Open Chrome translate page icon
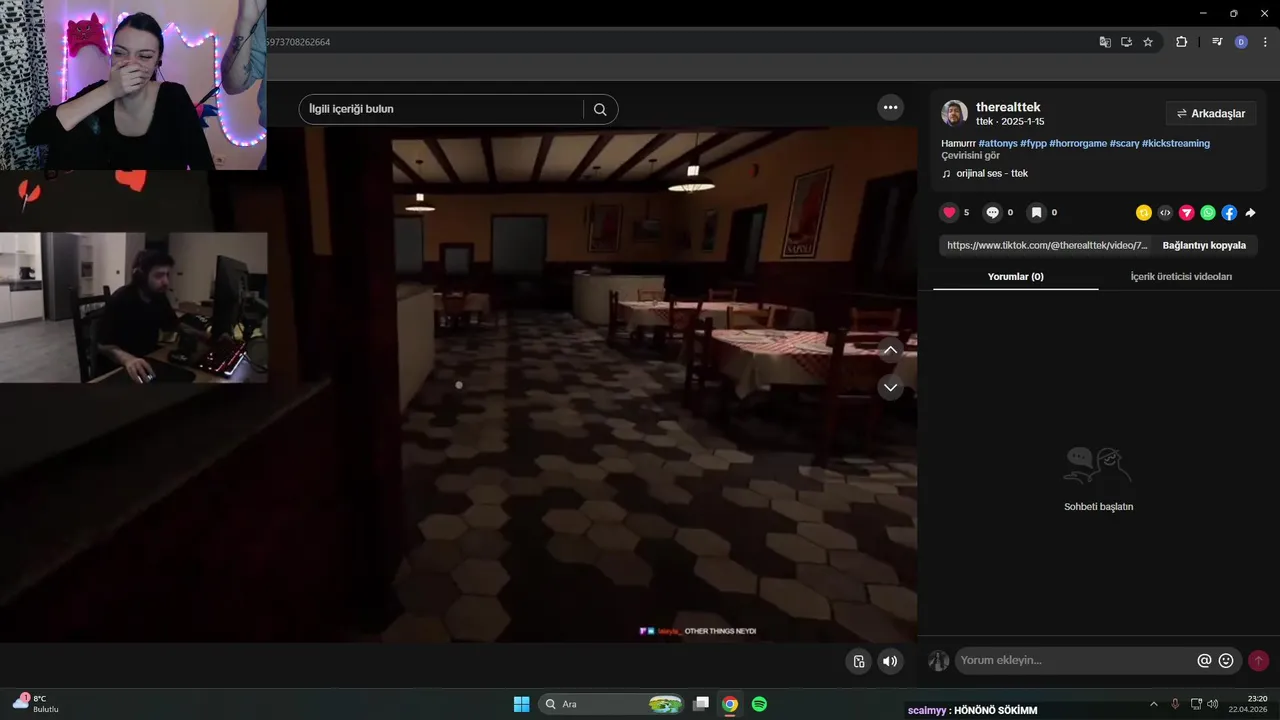The width and height of the screenshot is (1280, 720). (1105, 42)
